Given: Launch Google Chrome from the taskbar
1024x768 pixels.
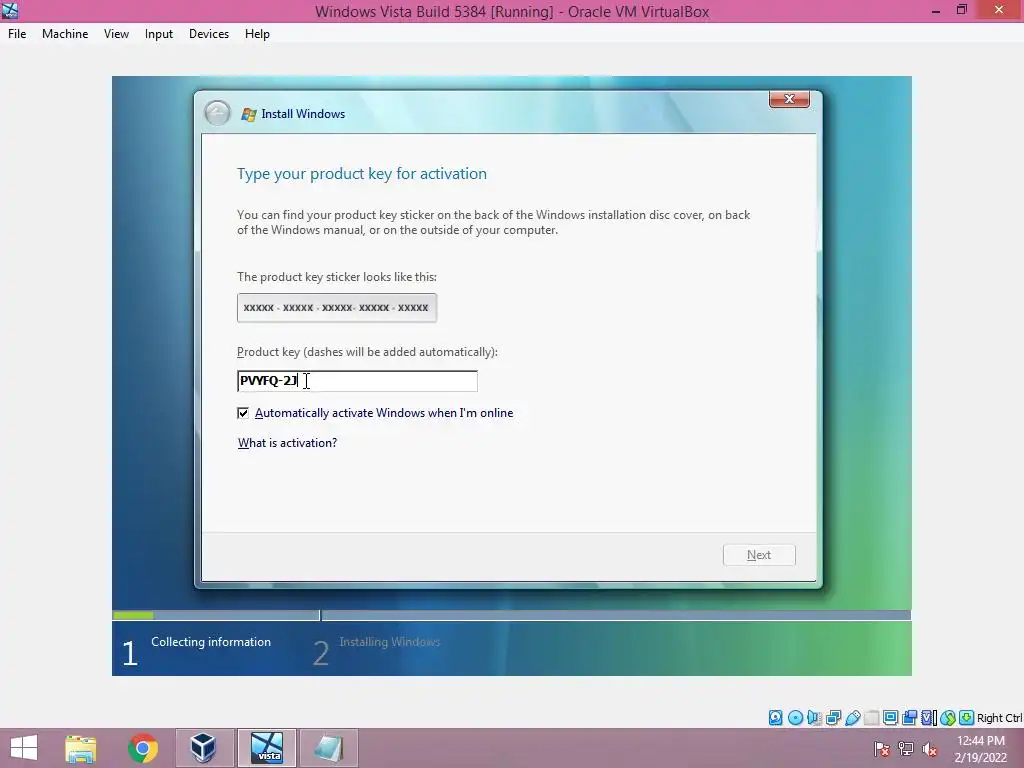Looking at the screenshot, I should pyautogui.click(x=142, y=748).
